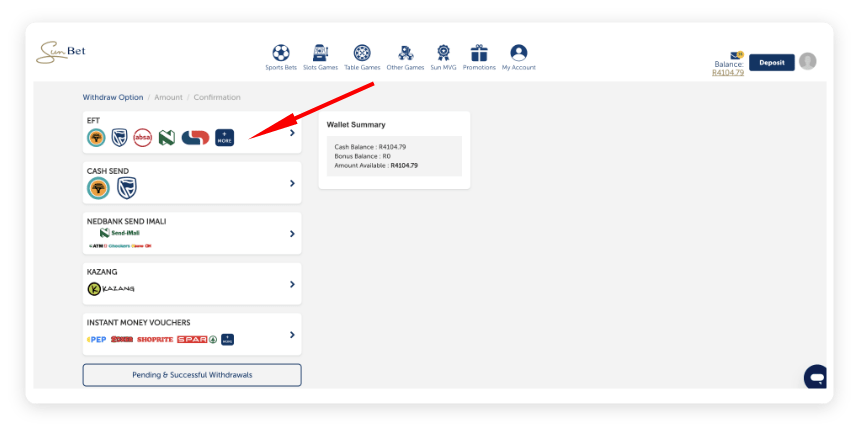Click the R4104.79 balance link
Viewport: 859px width, 432px height.
tap(728, 72)
